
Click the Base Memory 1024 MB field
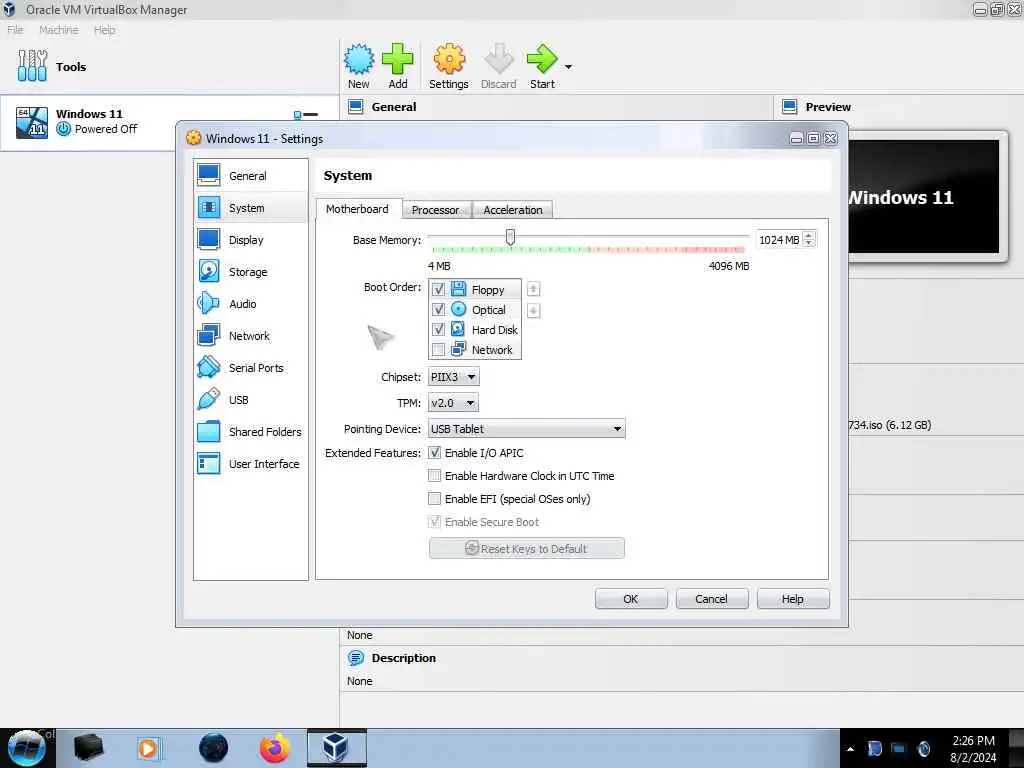click(x=778, y=240)
